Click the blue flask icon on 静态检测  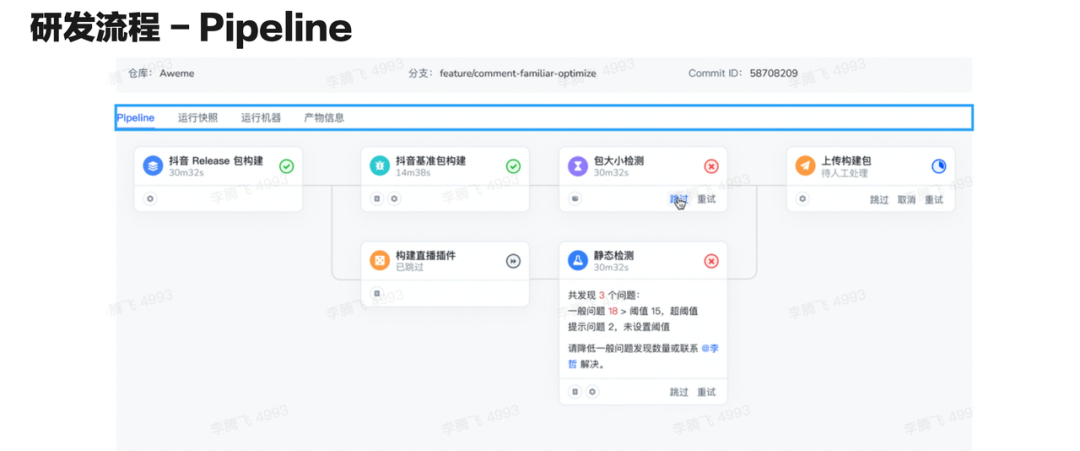click(x=577, y=261)
